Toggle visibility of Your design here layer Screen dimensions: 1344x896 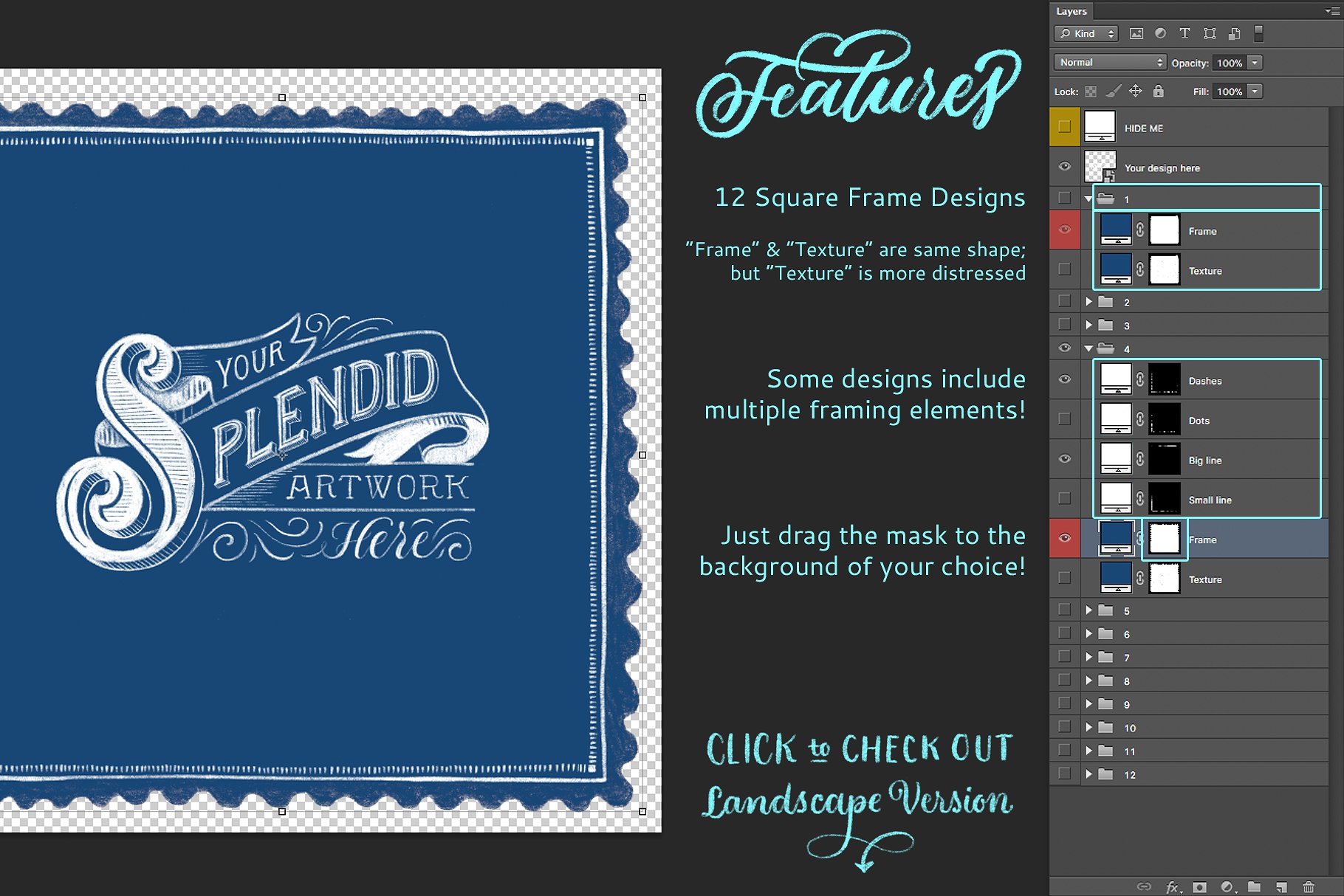pyautogui.click(x=1064, y=167)
